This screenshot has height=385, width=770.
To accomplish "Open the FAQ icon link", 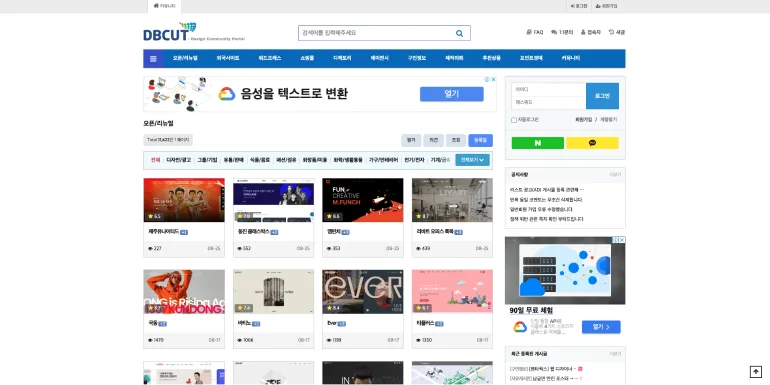I will (x=535, y=32).
